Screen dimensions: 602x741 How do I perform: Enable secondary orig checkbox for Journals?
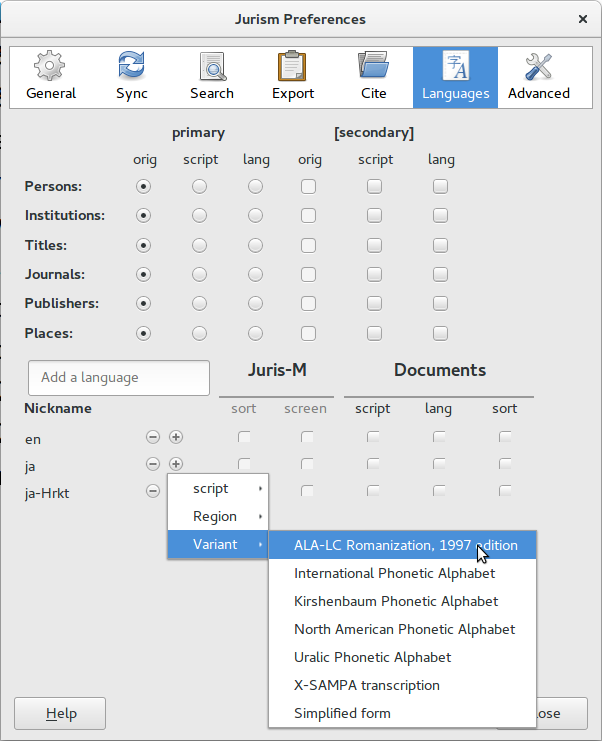pos(309,274)
